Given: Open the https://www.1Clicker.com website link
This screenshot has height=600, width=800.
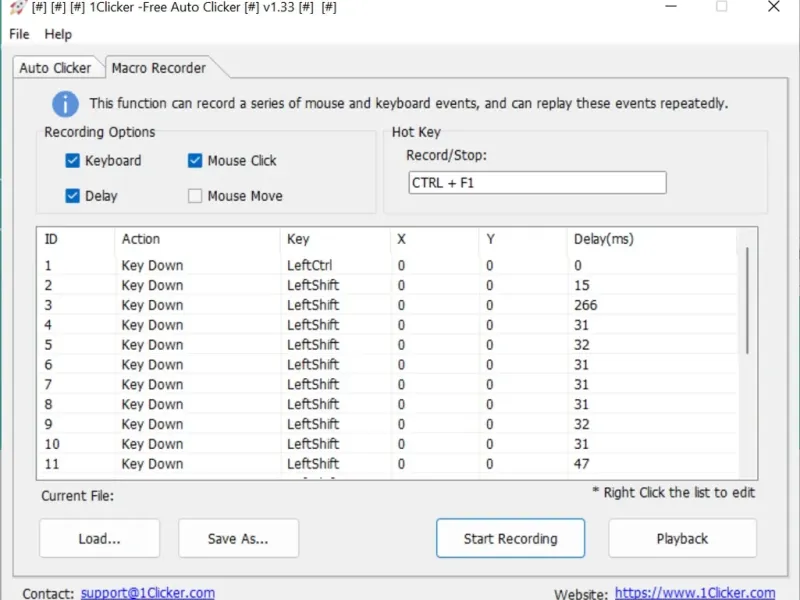Looking at the screenshot, I should (695, 593).
